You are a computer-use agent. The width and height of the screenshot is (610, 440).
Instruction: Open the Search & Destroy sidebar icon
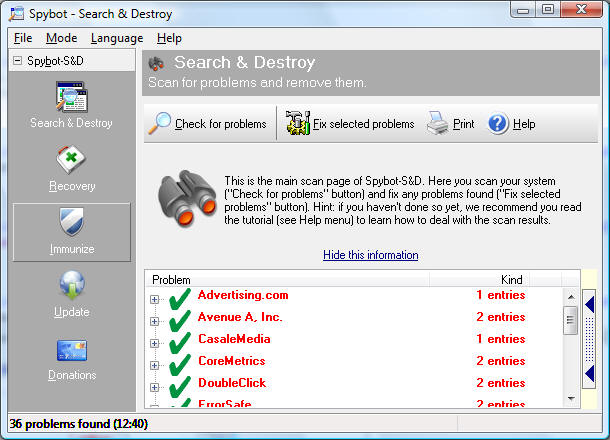[71, 97]
